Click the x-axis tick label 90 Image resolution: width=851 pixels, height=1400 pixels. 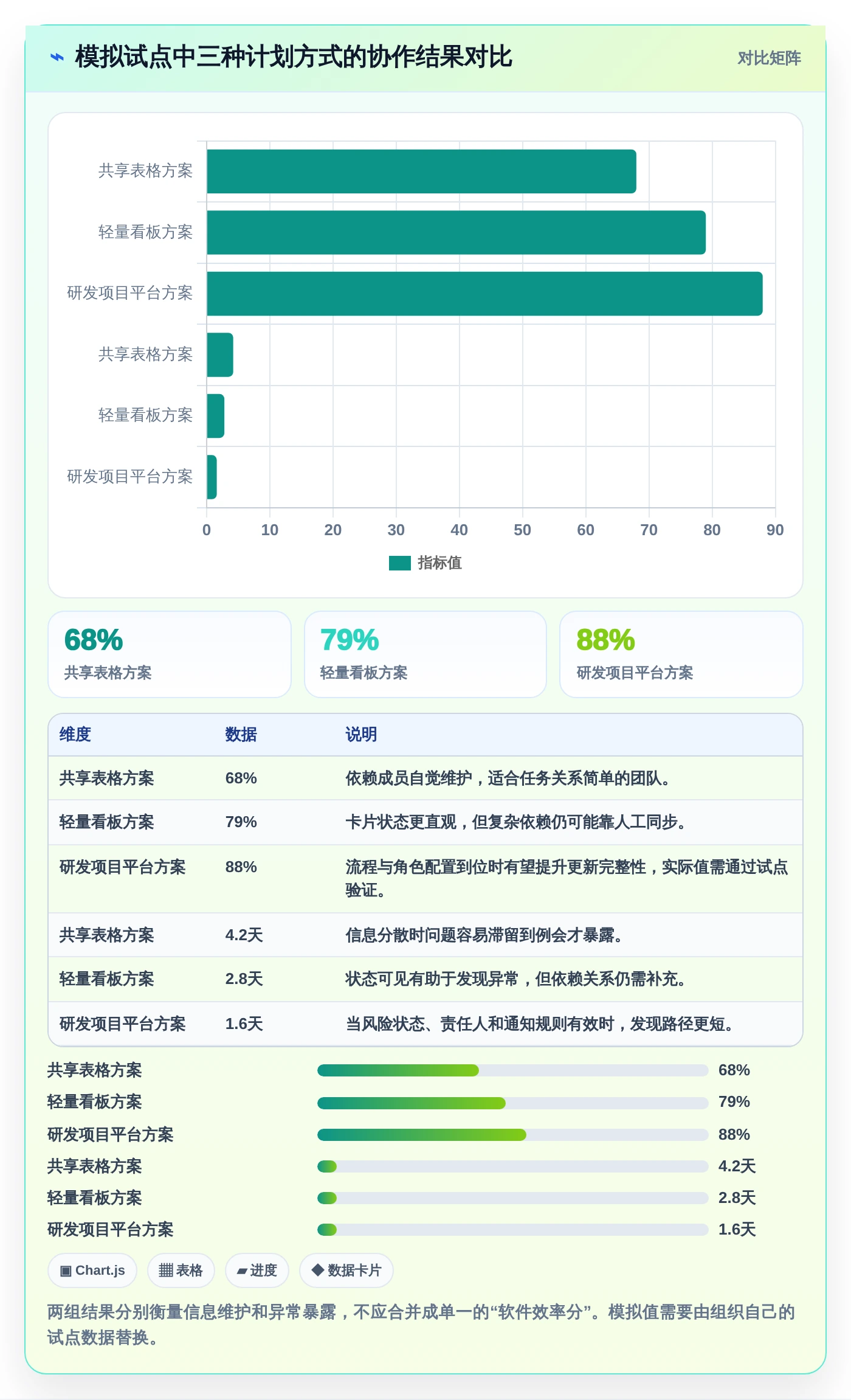(775, 530)
